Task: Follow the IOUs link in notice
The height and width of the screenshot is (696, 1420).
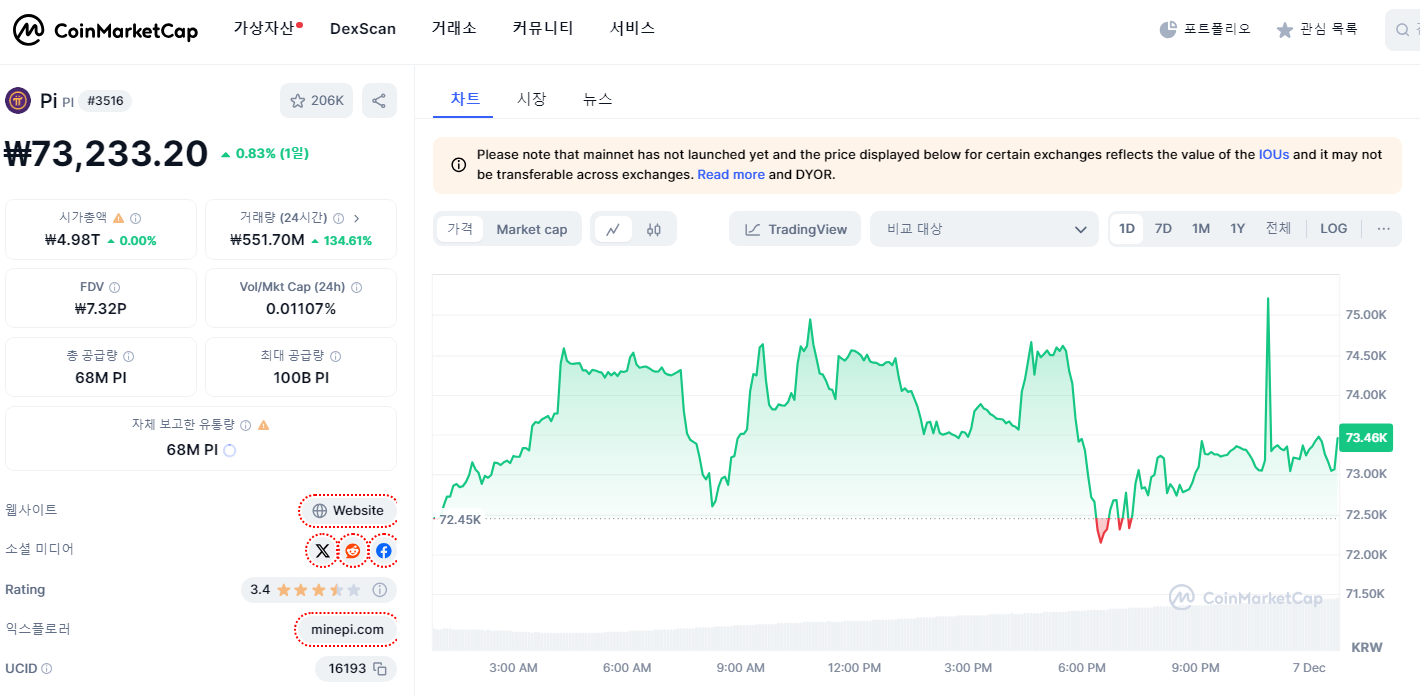Action: coord(1274,154)
